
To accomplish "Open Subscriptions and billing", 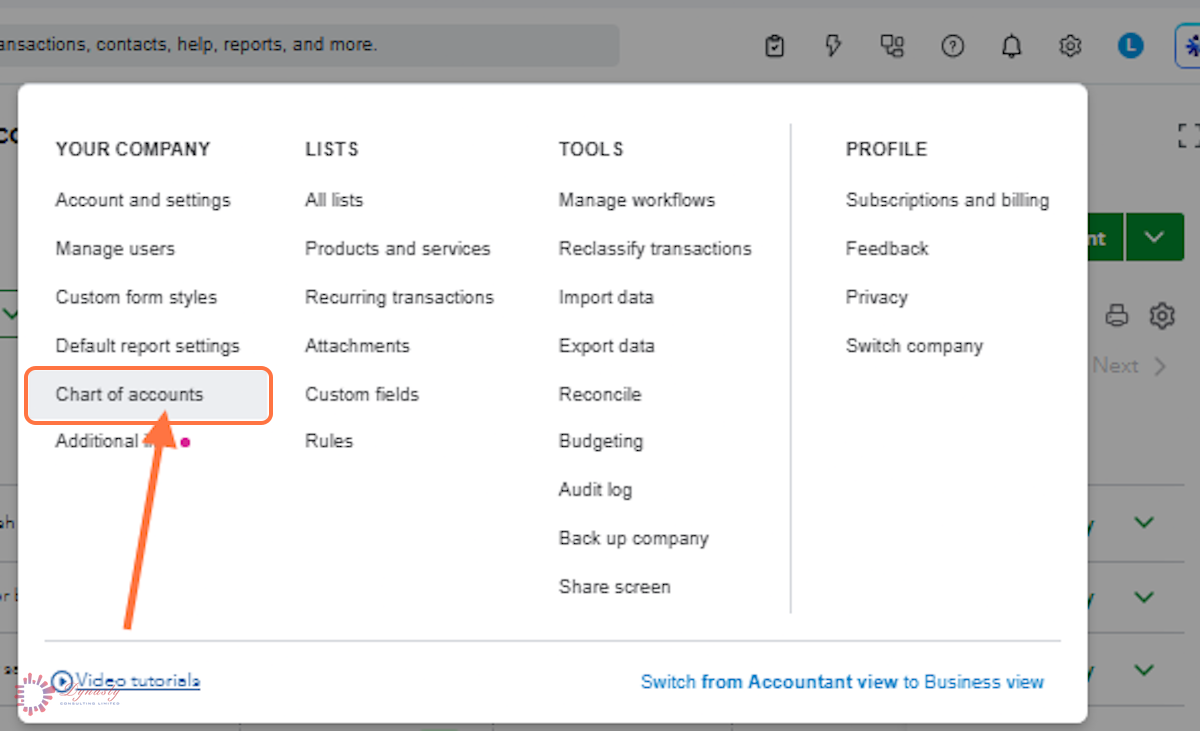I will 947,200.
